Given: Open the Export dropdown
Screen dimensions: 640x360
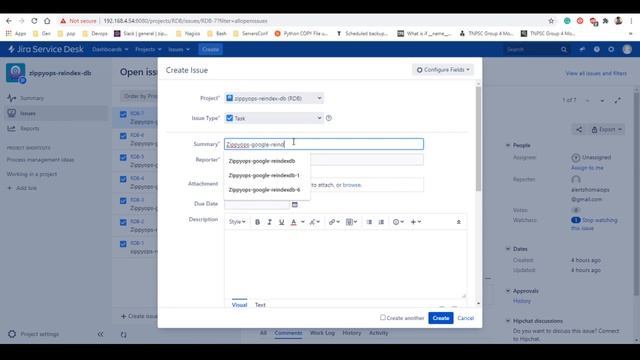Looking at the screenshot, I should point(606,130).
